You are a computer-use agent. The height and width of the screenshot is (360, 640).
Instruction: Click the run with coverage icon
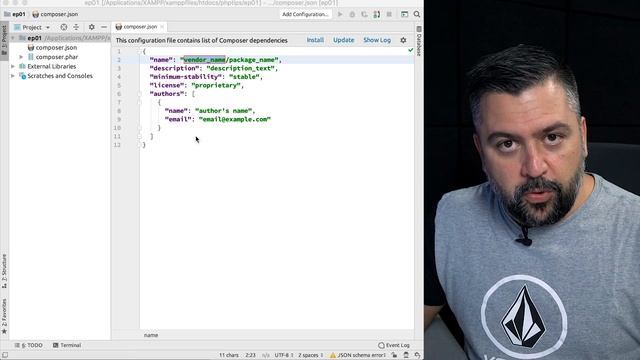pos(364,14)
